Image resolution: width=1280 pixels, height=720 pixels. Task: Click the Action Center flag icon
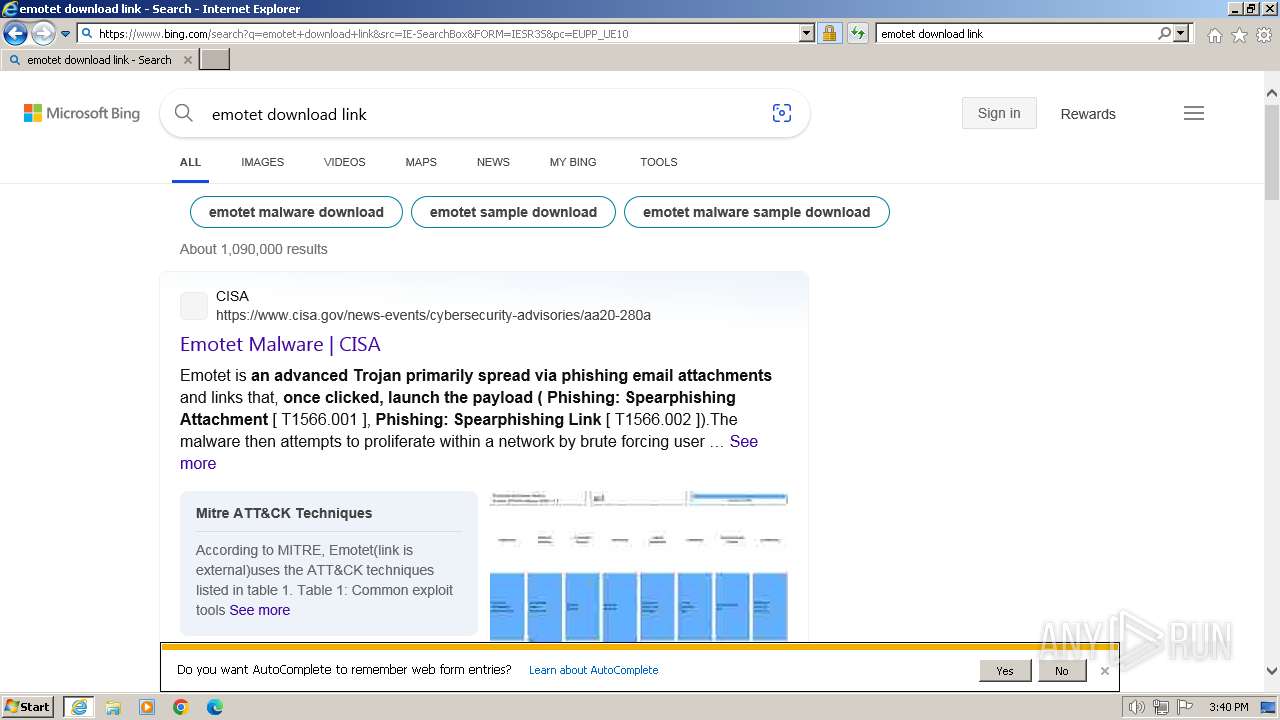click(x=1183, y=707)
